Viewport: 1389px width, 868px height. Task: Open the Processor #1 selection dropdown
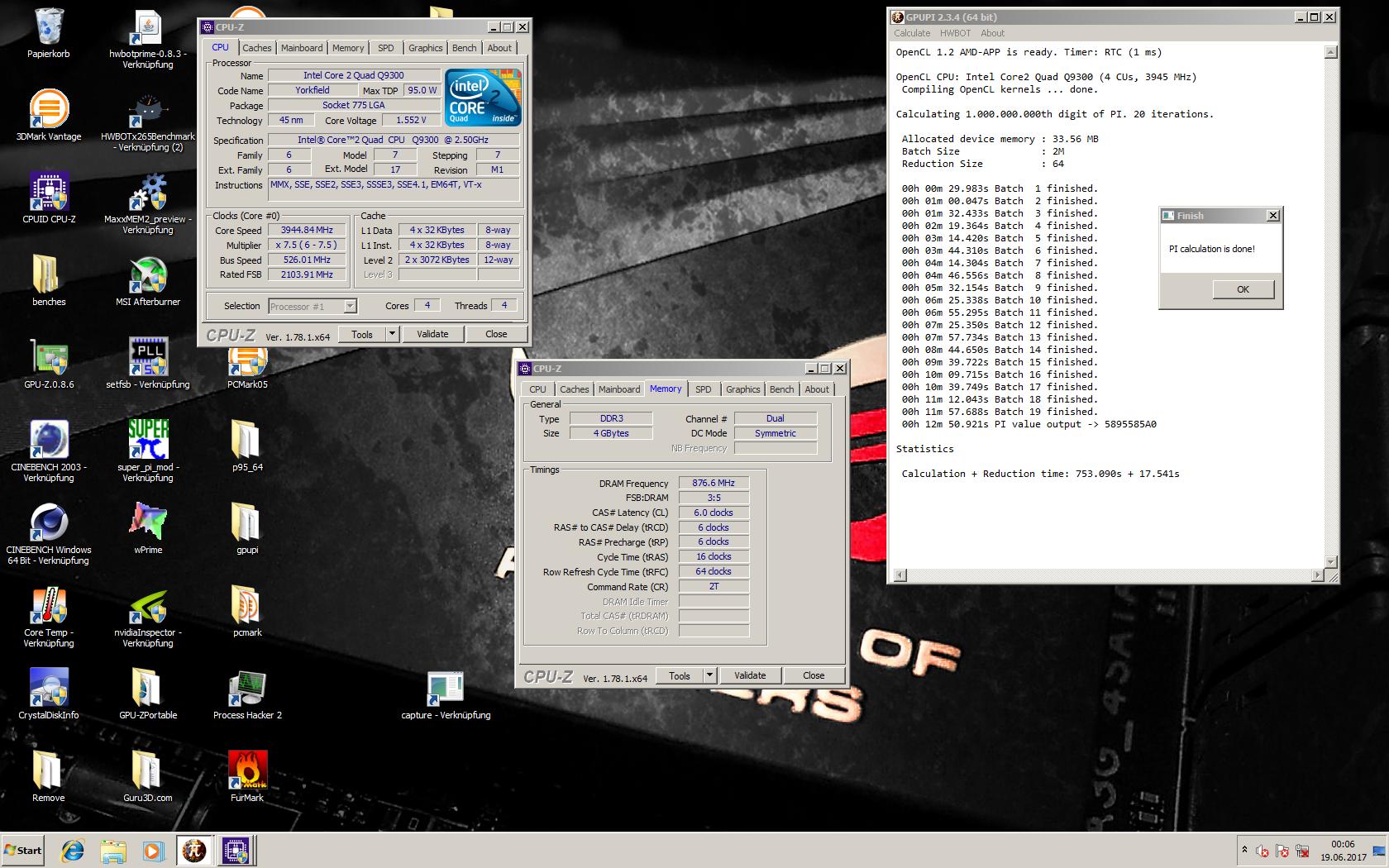(313, 306)
